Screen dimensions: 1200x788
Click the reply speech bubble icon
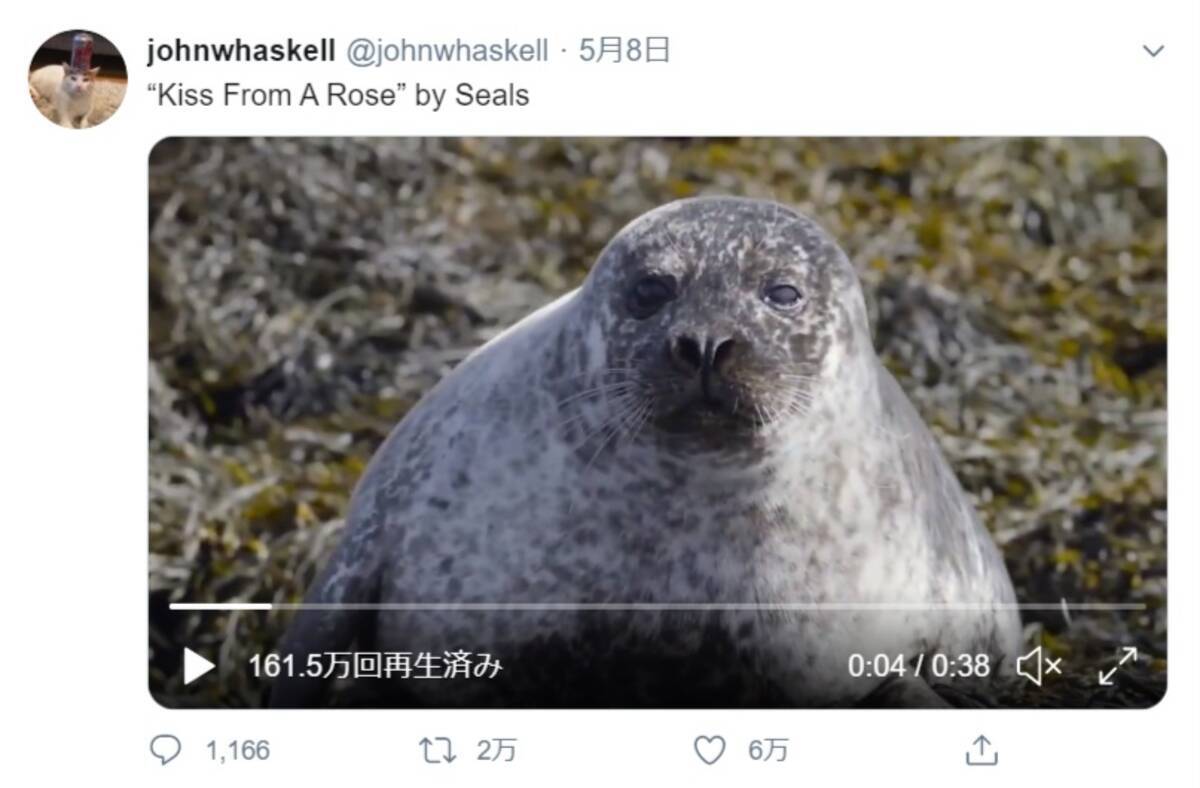click(165, 749)
